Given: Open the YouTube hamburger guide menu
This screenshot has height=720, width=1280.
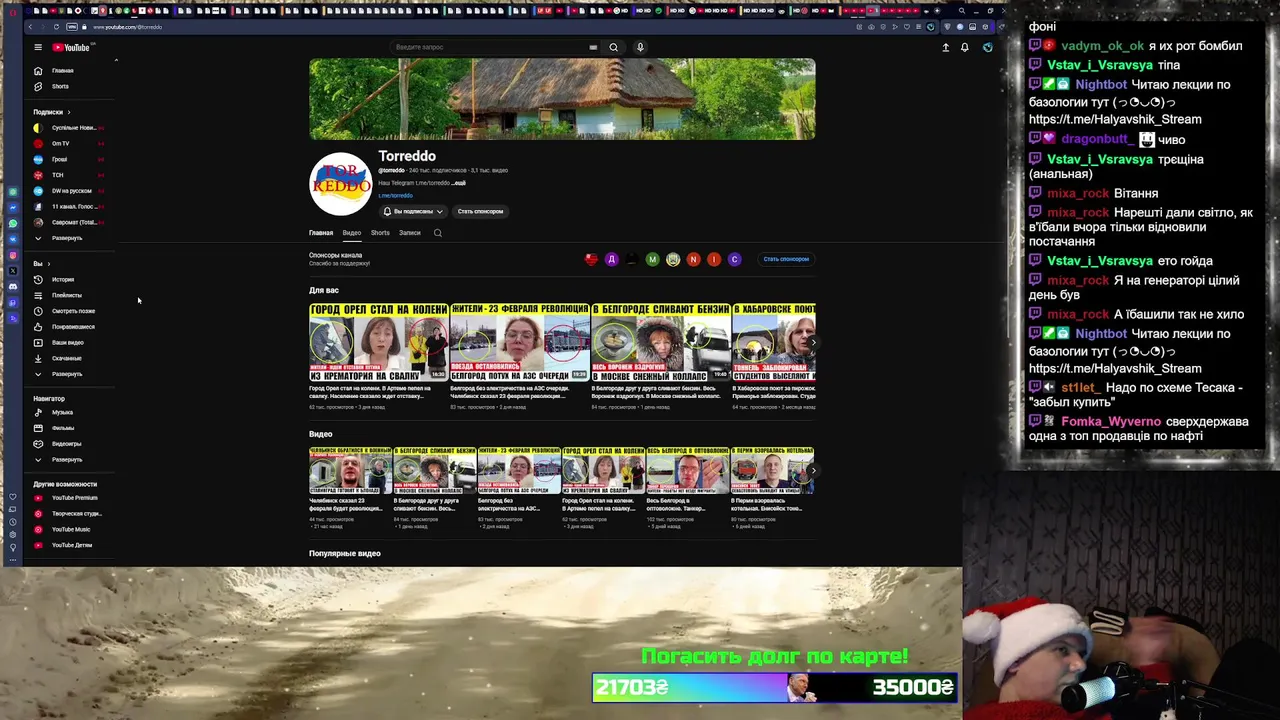Looking at the screenshot, I should pos(38,47).
